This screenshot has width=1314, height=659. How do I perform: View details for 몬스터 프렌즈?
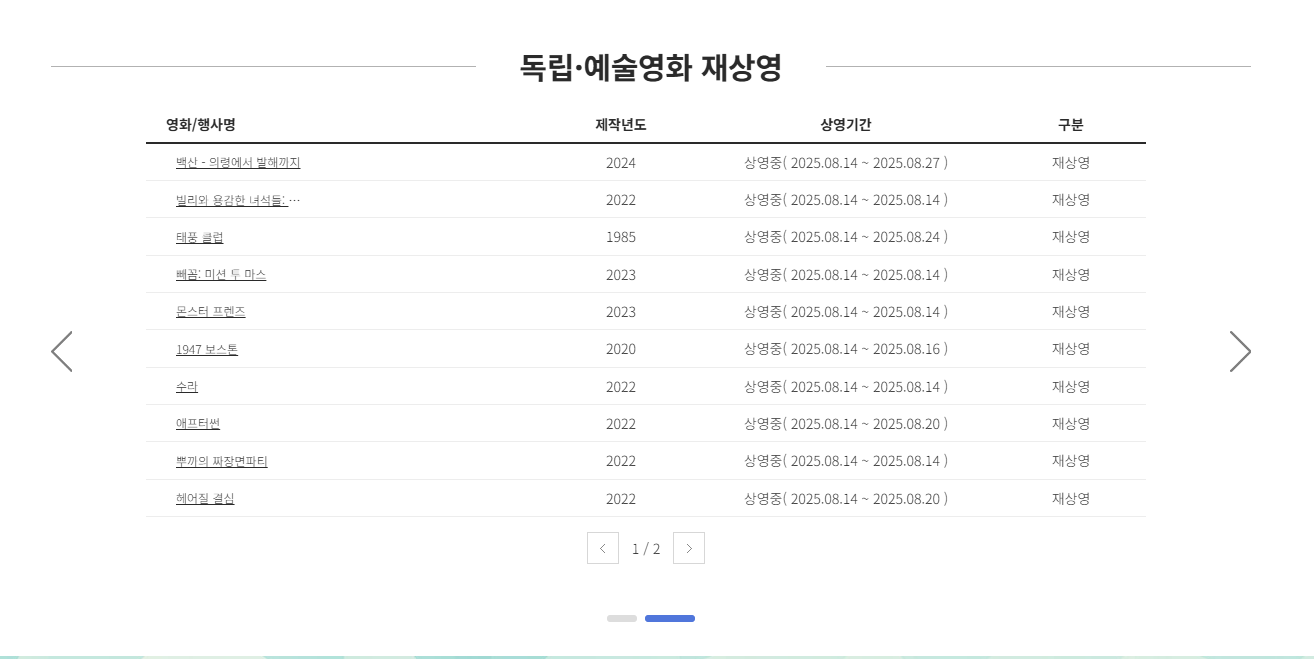(x=211, y=311)
